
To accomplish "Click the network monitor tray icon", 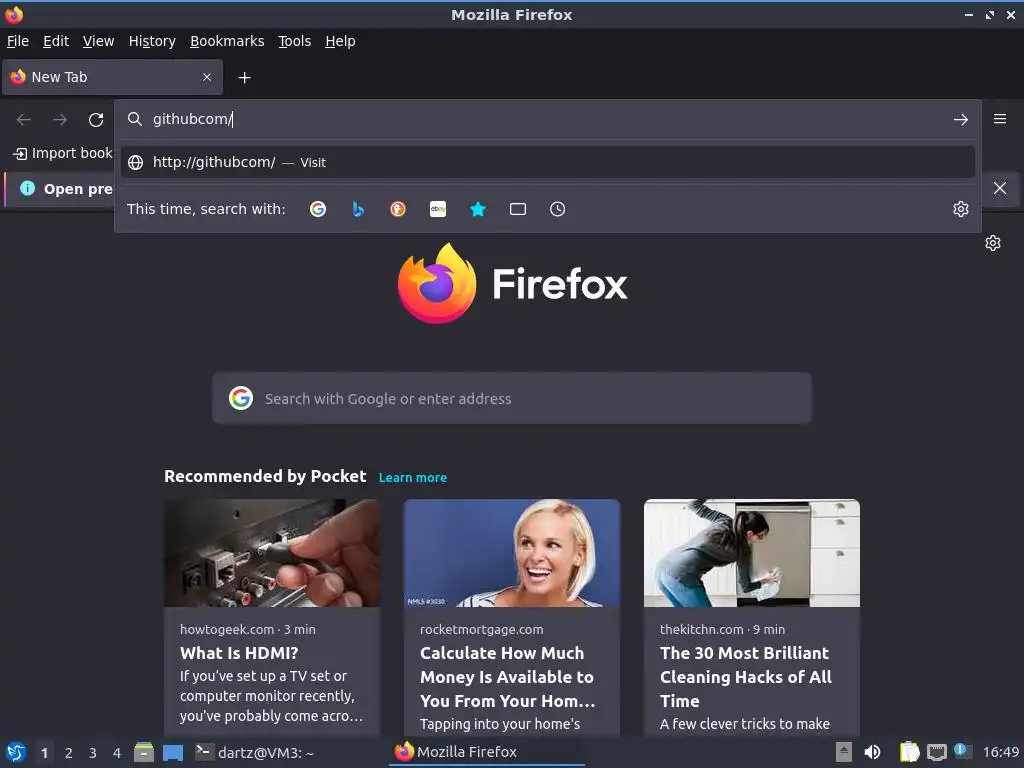I will pos(936,752).
